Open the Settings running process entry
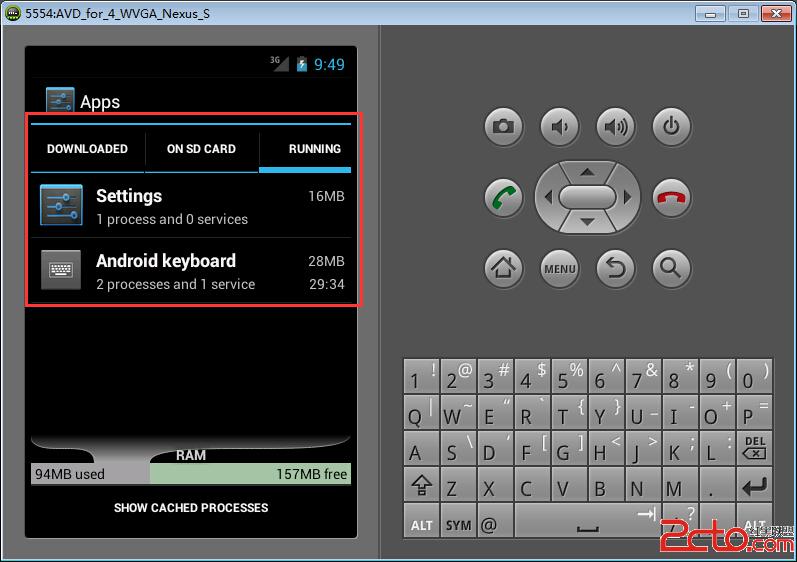This screenshot has height=562, width=797. click(x=191, y=206)
